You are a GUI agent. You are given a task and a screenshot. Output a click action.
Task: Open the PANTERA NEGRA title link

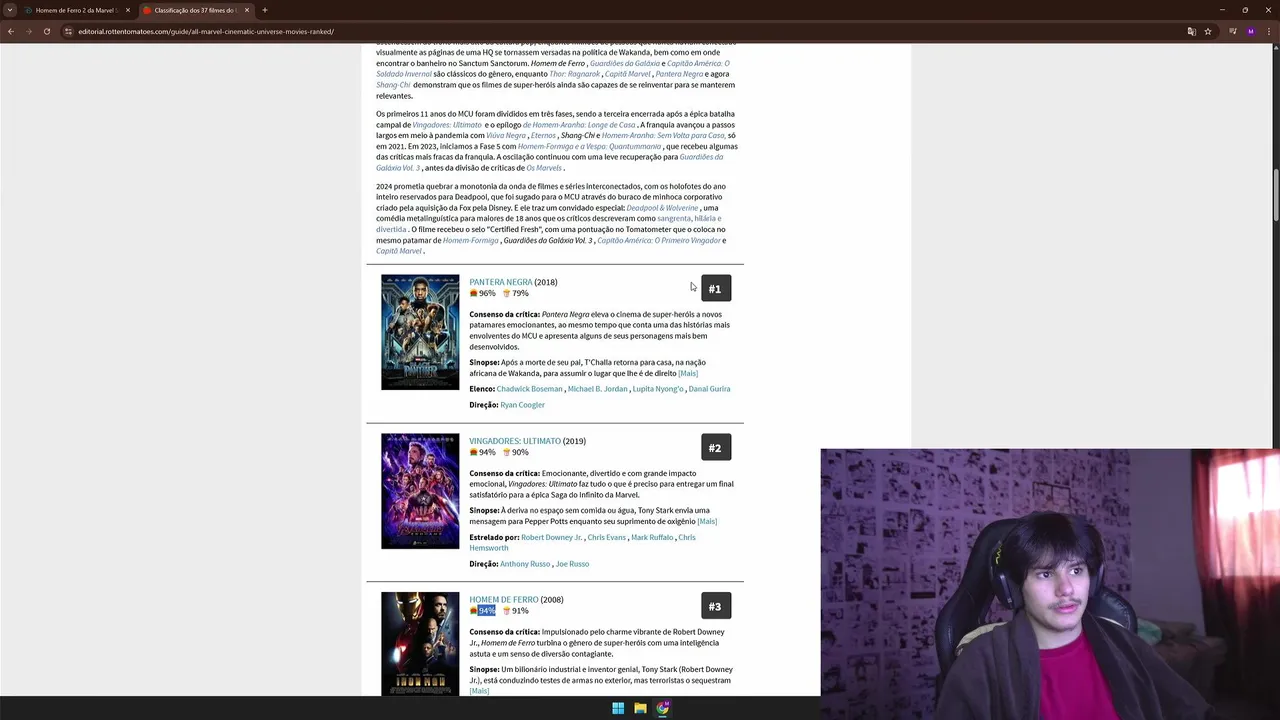coord(501,282)
